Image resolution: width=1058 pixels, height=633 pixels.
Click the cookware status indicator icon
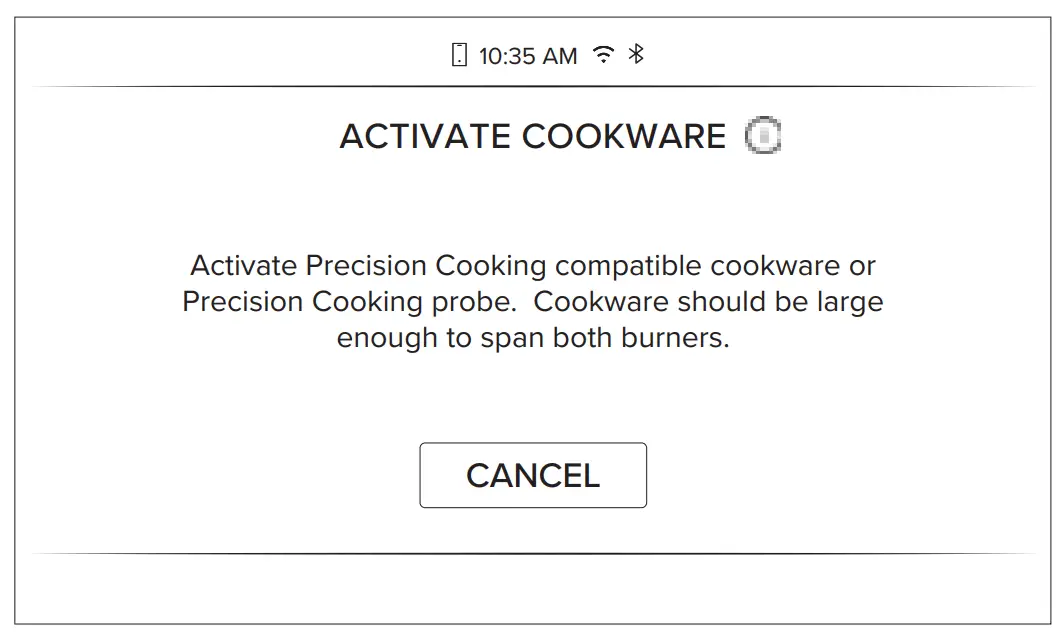tap(765, 135)
